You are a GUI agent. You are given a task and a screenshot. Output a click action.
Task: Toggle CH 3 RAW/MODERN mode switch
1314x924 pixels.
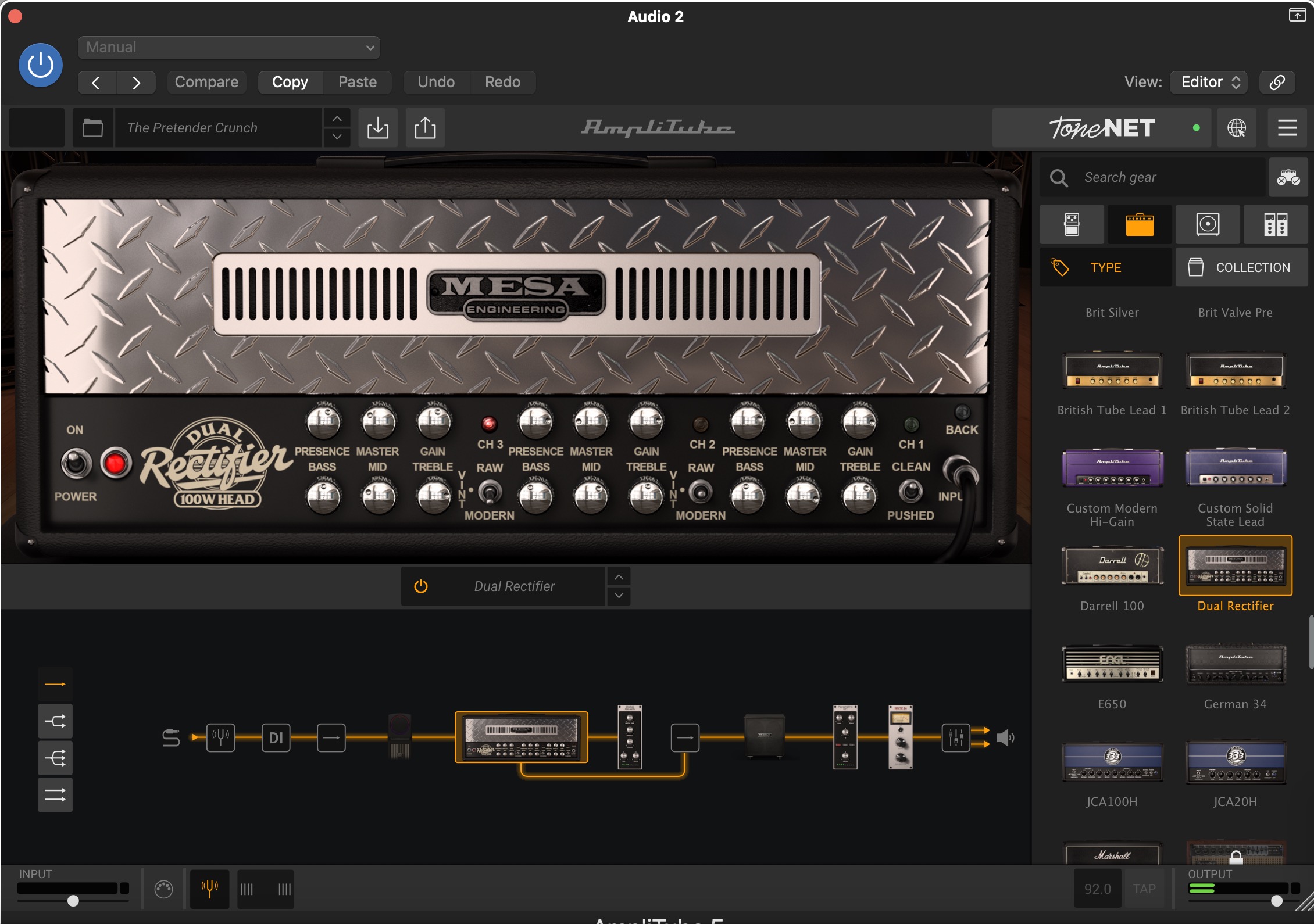pyautogui.click(x=490, y=492)
